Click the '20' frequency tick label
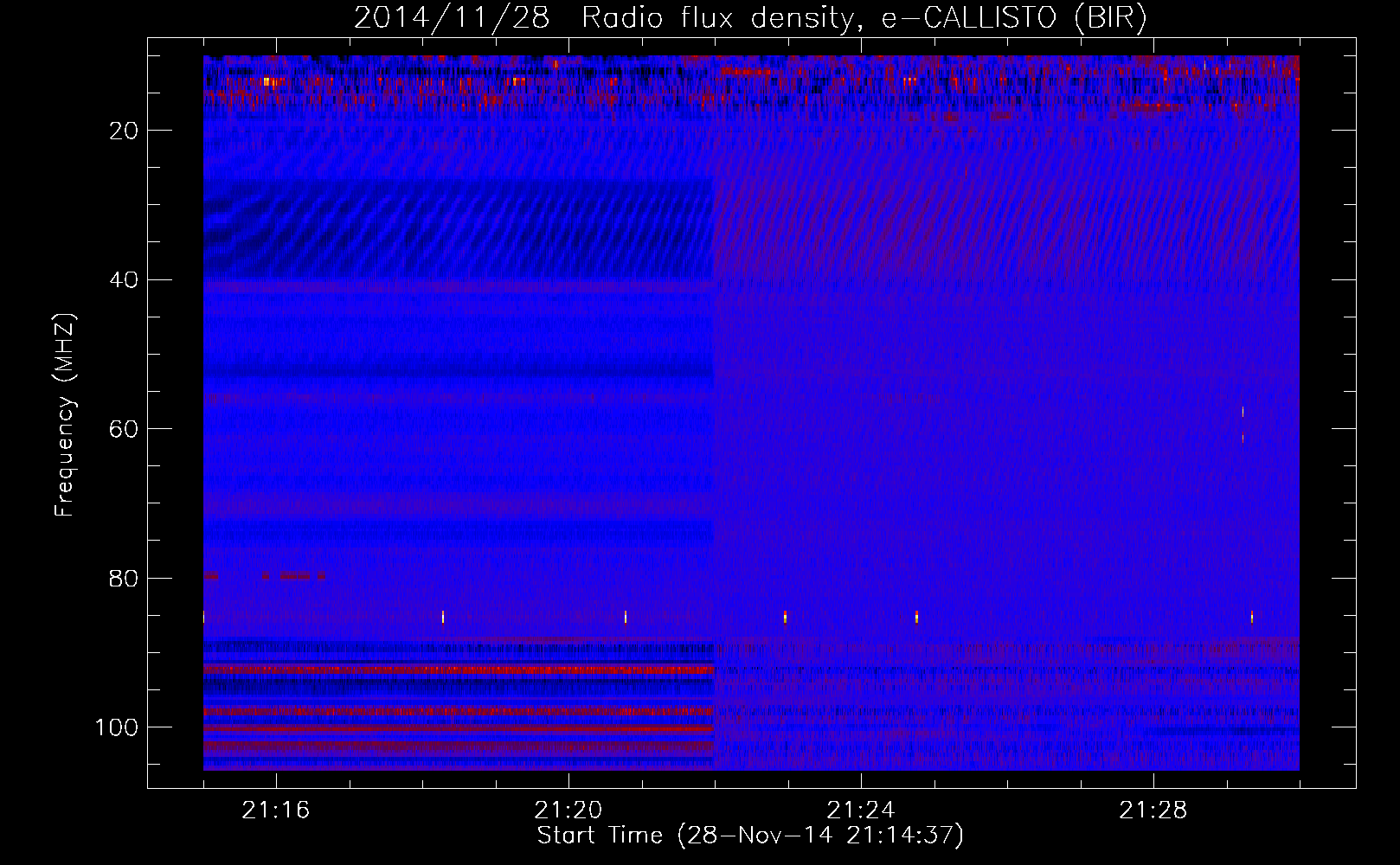 [124, 131]
